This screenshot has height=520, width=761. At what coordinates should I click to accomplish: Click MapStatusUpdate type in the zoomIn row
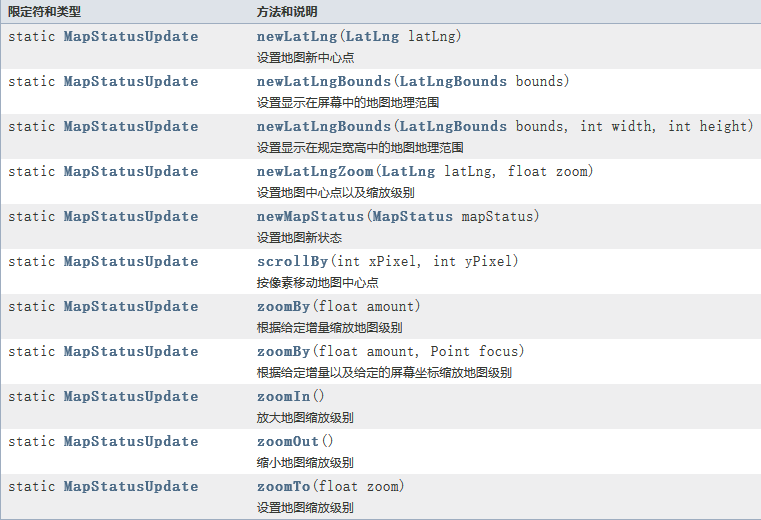point(131,397)
